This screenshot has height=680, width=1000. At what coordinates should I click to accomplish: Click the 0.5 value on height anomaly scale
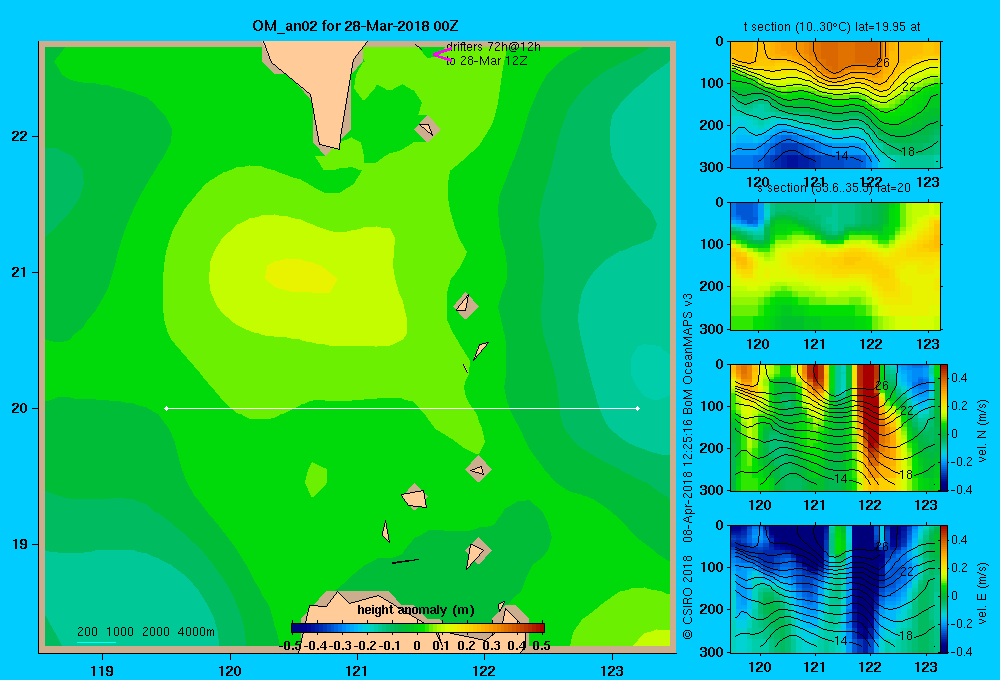pyautogui.click(x=541, y=646)
